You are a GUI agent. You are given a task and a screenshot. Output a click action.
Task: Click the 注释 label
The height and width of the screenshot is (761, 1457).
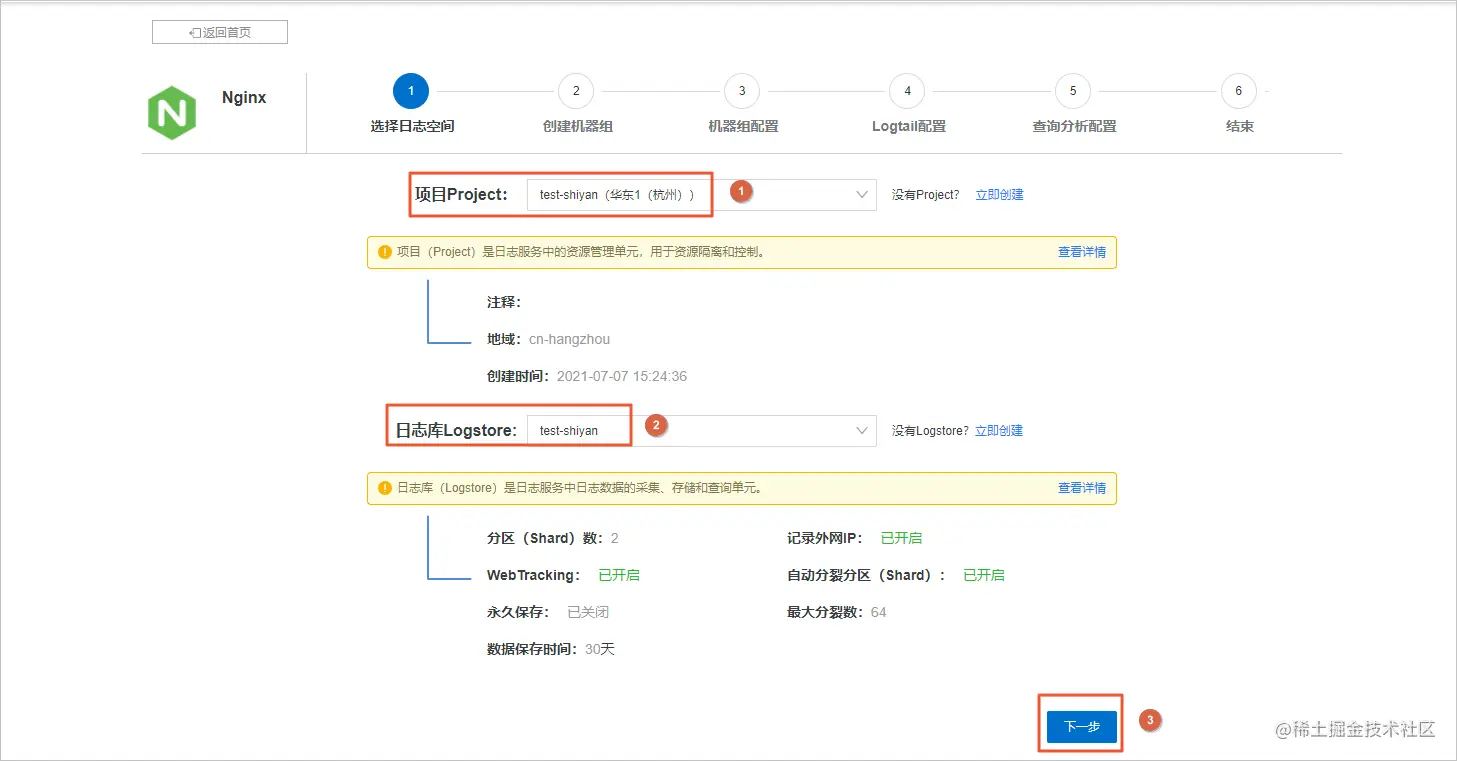tap(504, 302)
